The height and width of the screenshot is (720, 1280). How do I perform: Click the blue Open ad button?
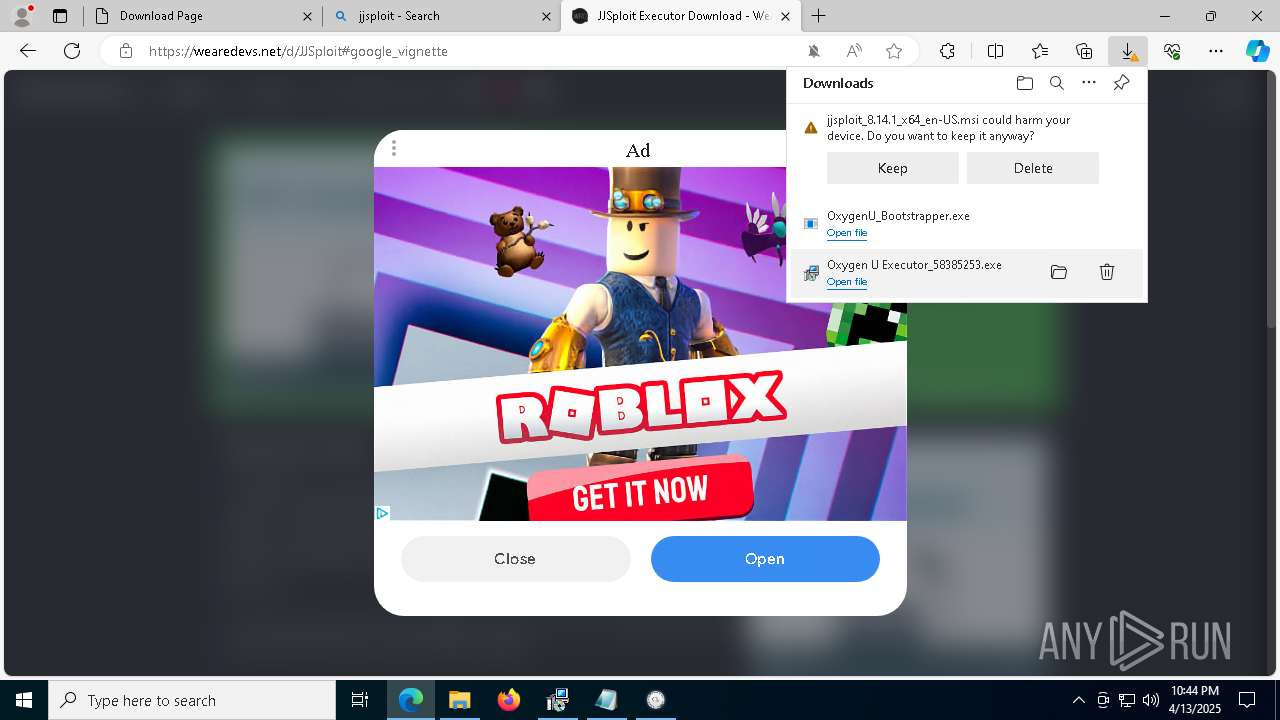[x=765, y=559]
